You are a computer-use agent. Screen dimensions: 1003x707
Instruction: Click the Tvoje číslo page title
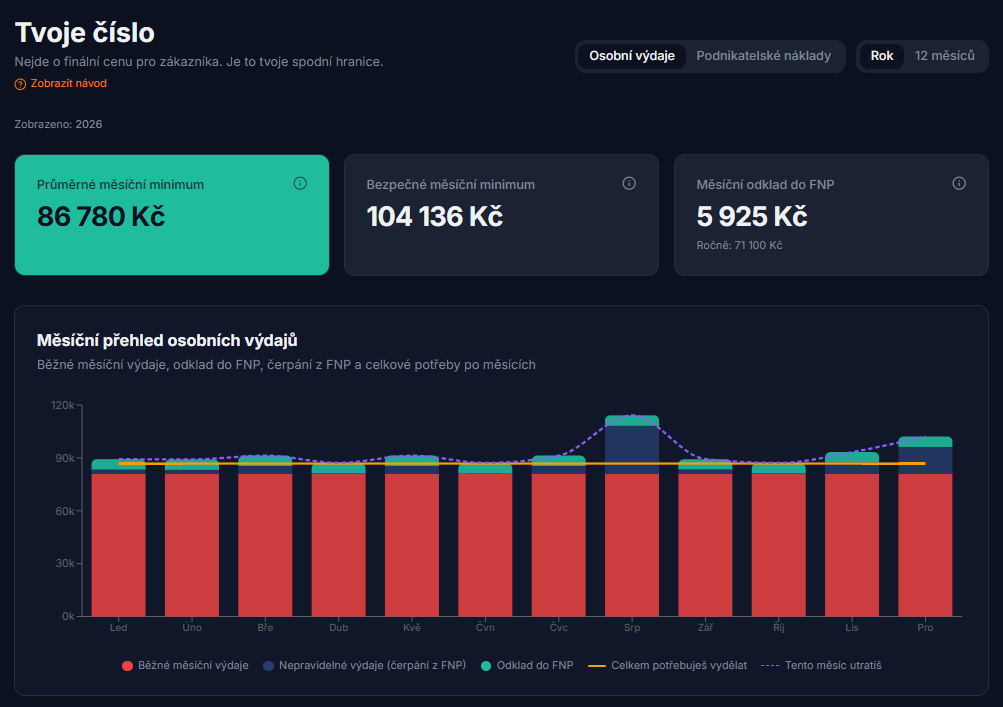84,33
